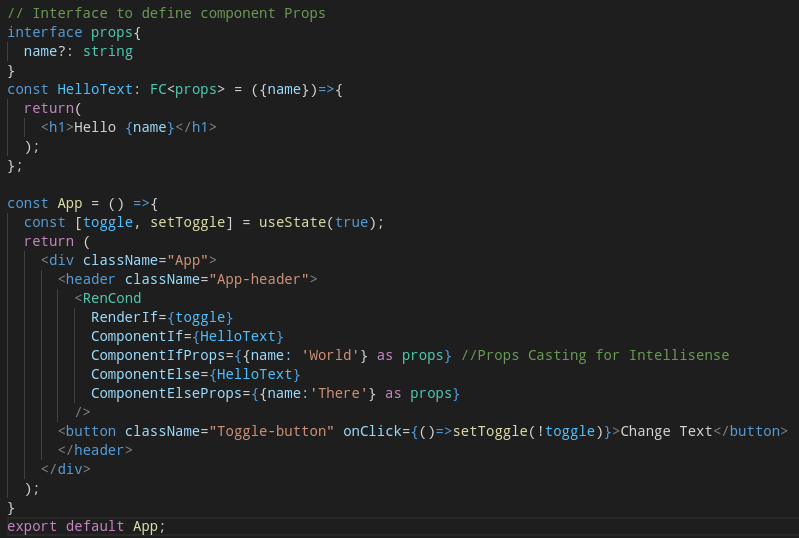The height and width of the screenshot is (538, 799).
Task: Click the closing "</header>" tag
Action: click(x=95, y=450)
